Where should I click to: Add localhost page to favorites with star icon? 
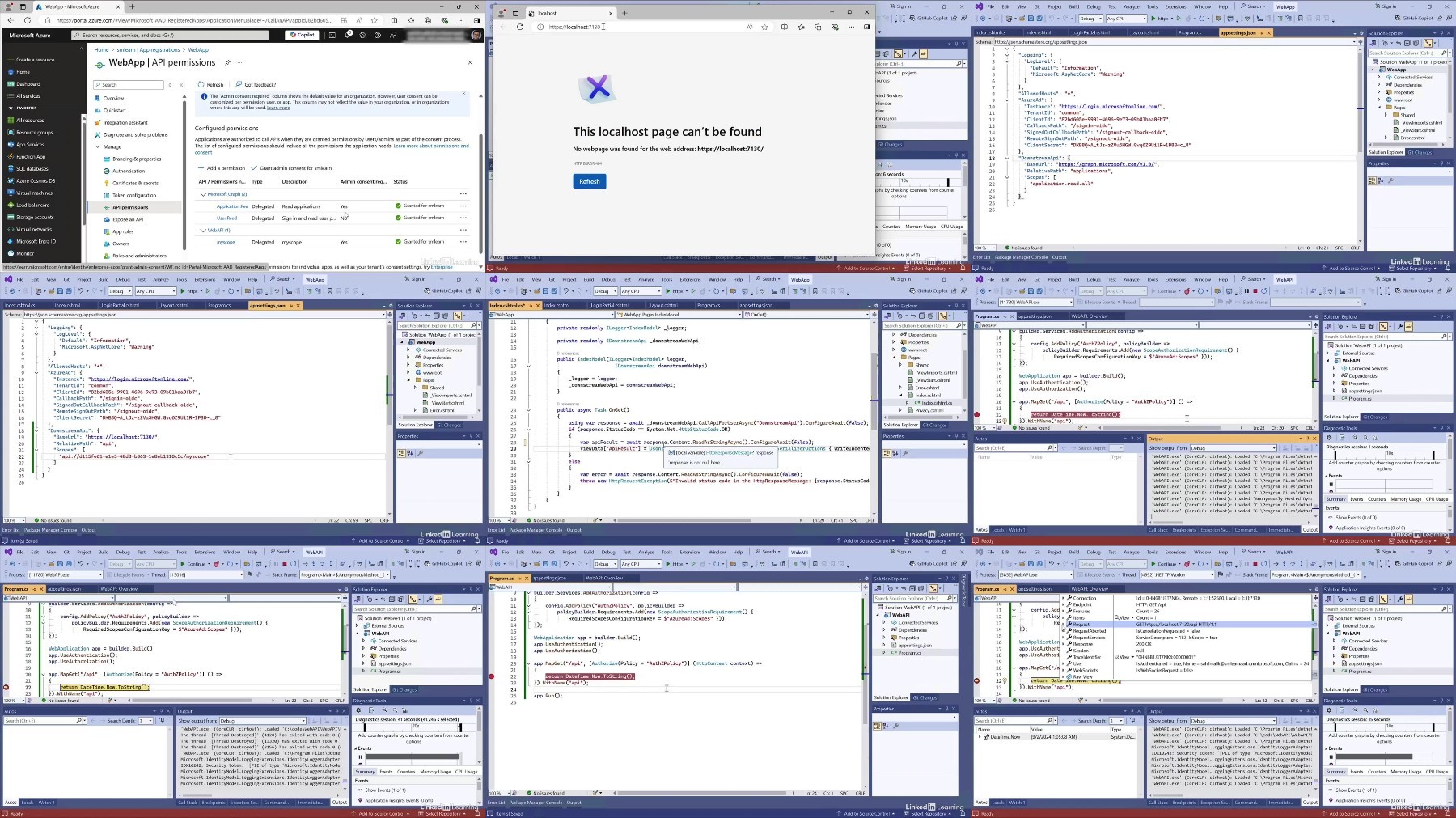(x=764, y=27)
